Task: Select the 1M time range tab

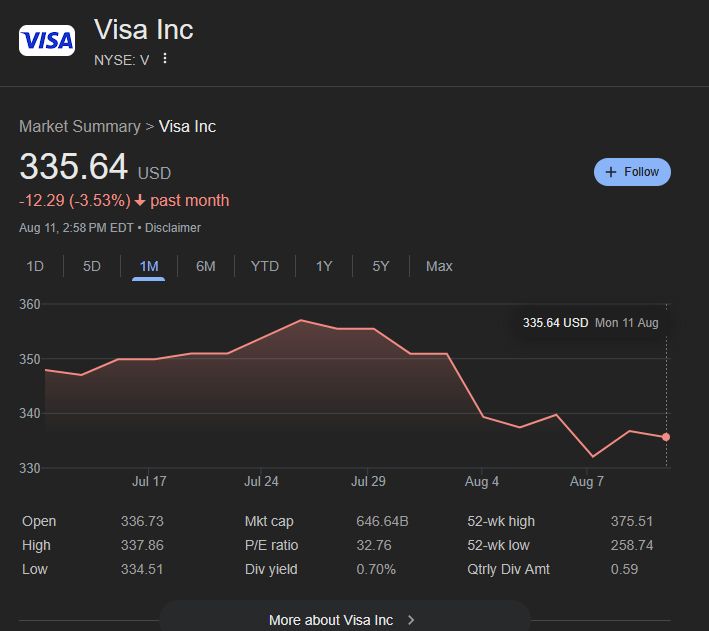Action: click(x=149, y=266)
